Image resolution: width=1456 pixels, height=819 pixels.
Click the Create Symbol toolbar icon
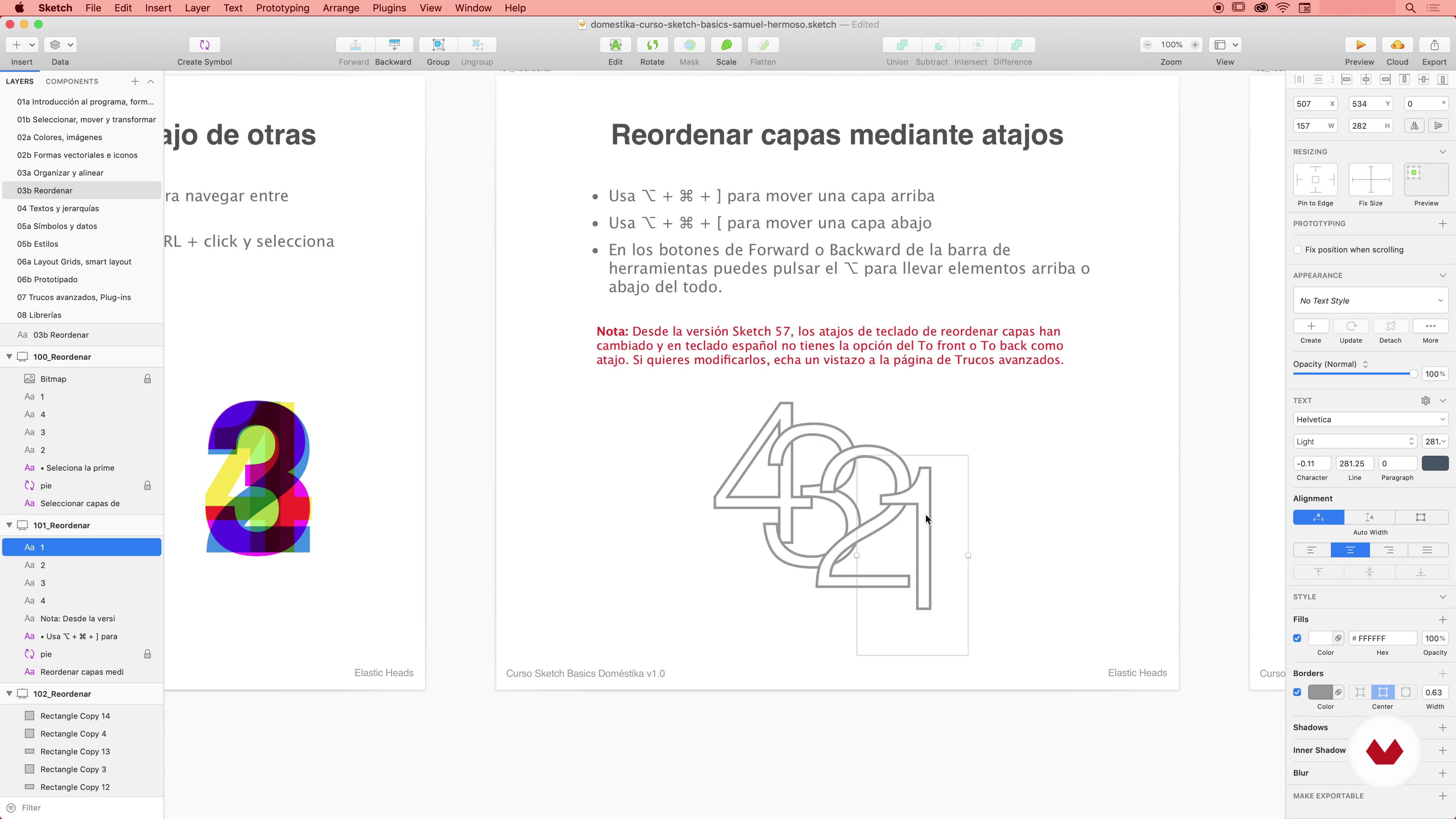tap(205, 45)
